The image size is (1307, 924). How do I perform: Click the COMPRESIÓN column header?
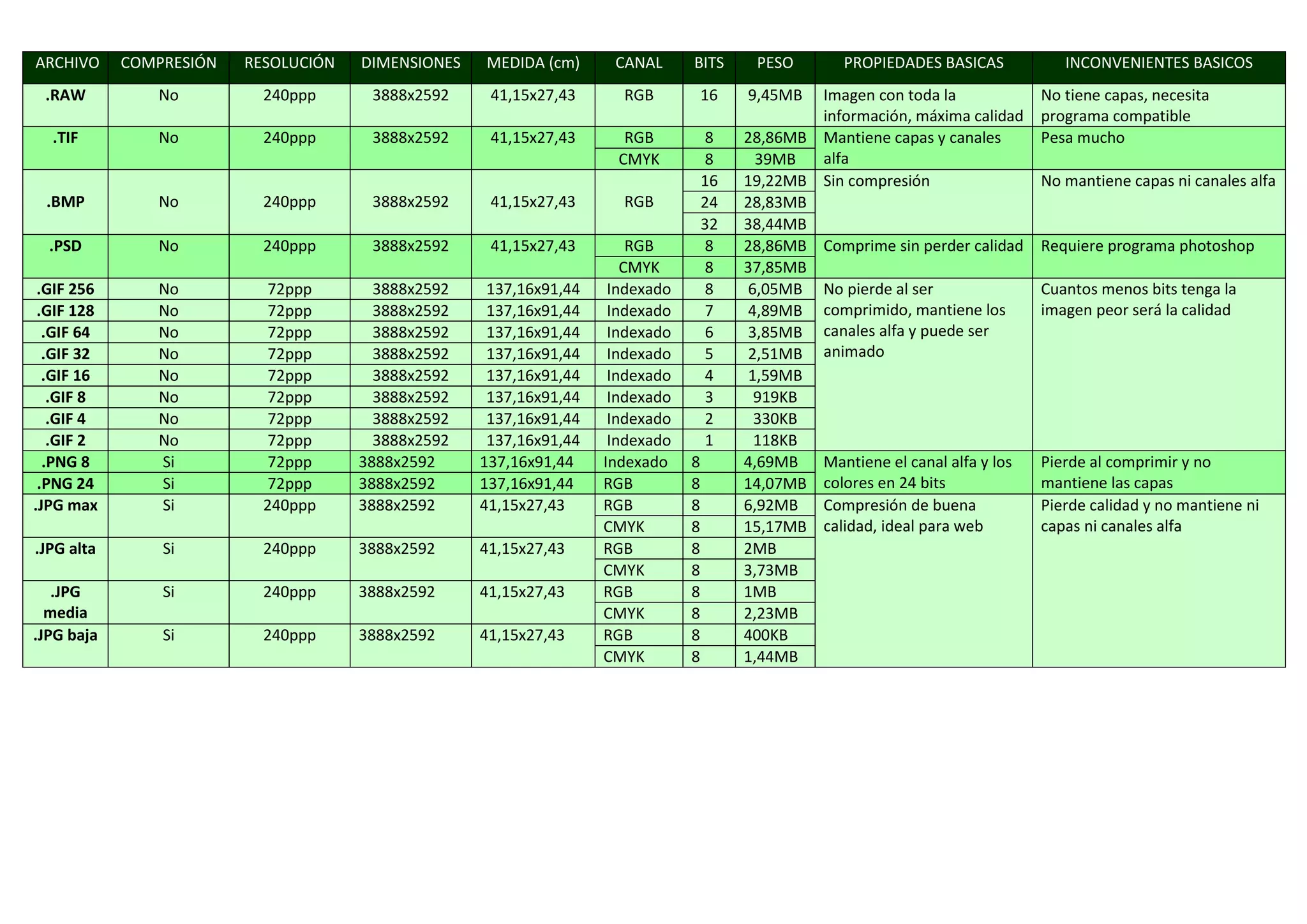click(x=168, y=63)
